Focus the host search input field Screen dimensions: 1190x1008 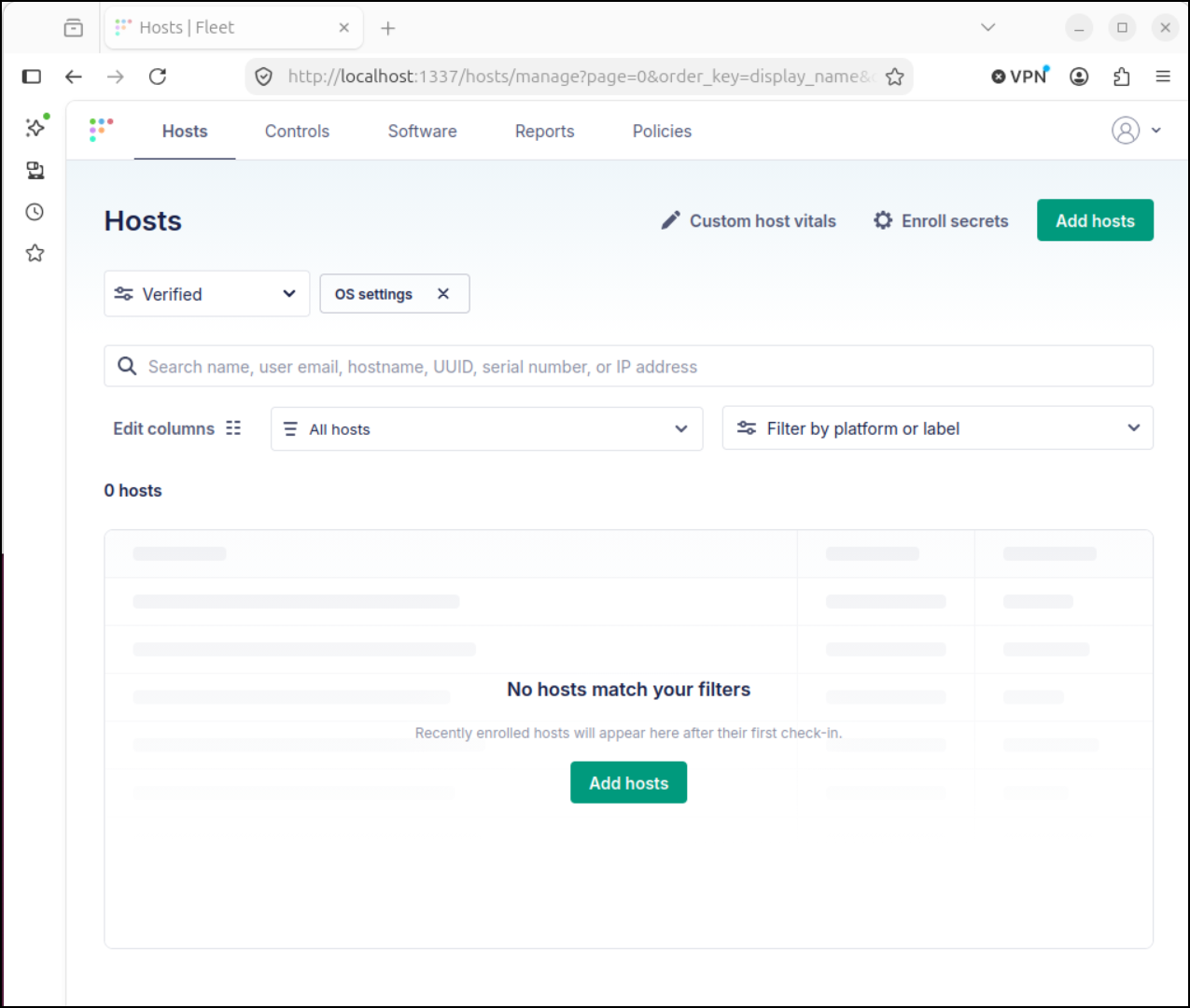(x=628, y=366)
